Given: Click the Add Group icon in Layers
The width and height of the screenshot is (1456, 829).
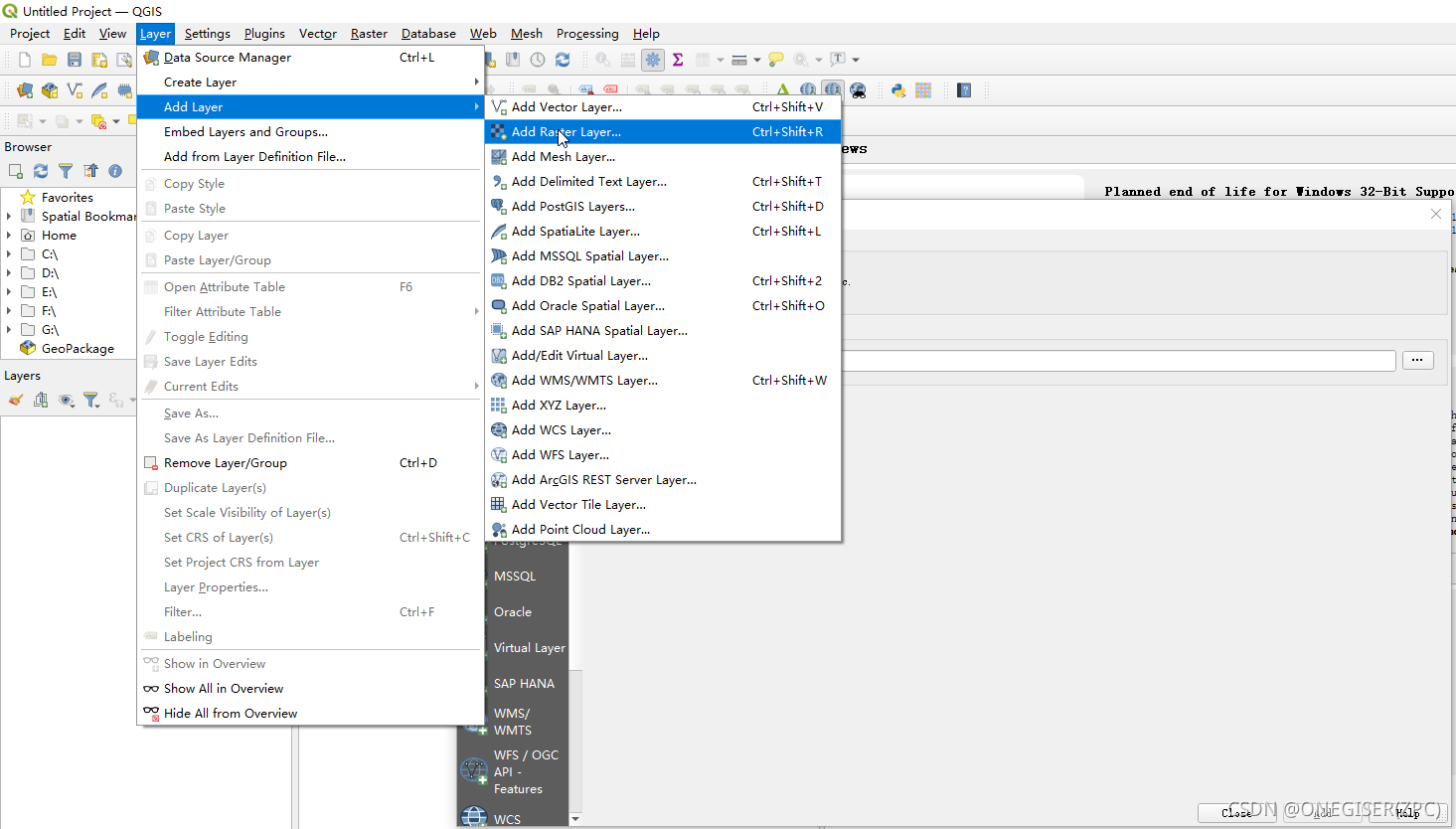Looking at the screenshot, I should 41,400.
